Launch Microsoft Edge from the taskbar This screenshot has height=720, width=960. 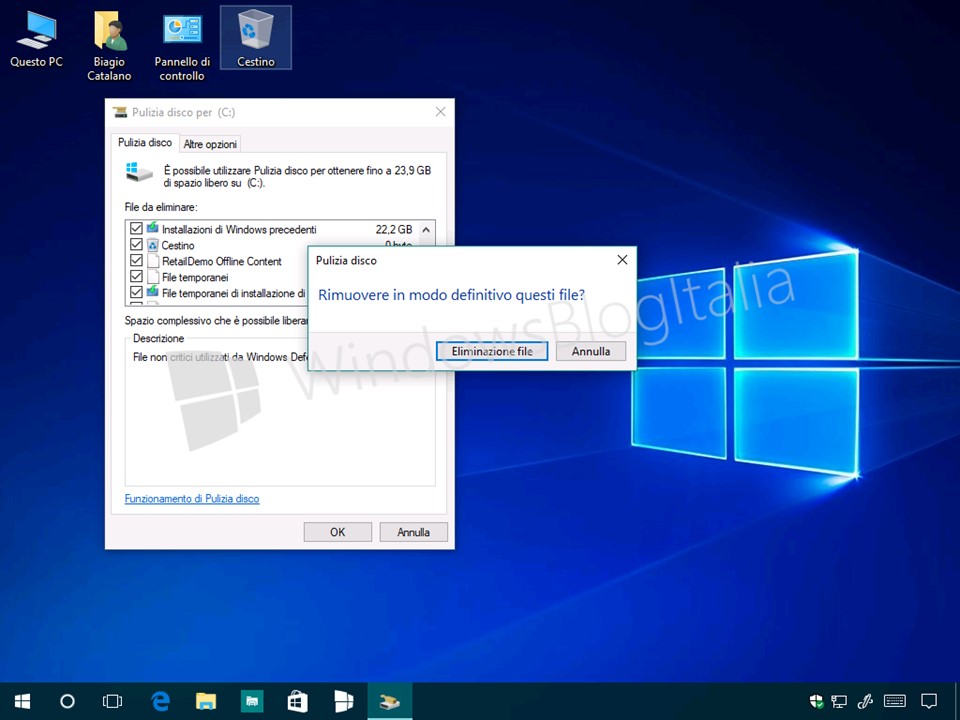(160, 701)
